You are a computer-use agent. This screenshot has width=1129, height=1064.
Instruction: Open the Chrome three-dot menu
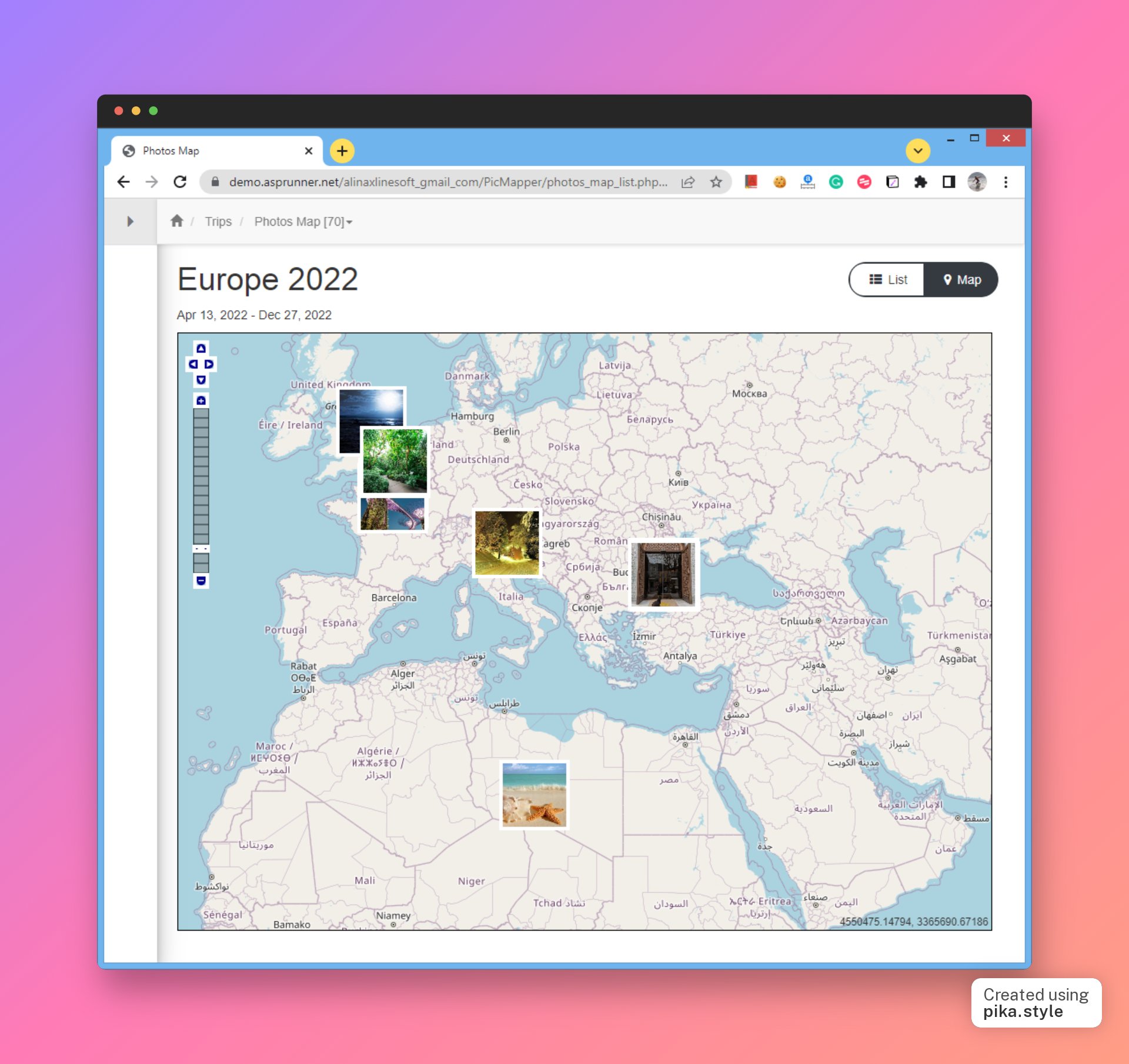(1006, 182)
